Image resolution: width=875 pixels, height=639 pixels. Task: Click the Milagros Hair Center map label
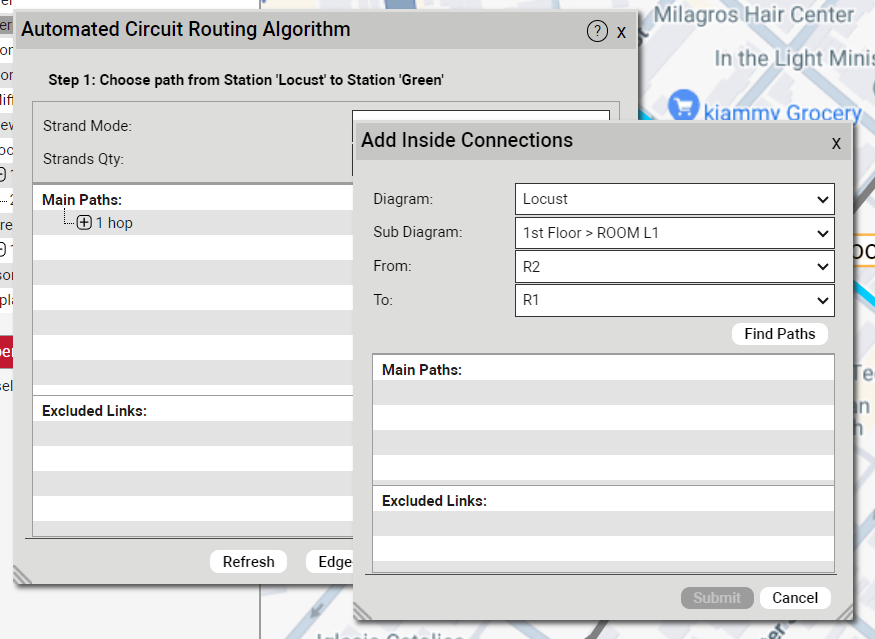pos(754,16)
